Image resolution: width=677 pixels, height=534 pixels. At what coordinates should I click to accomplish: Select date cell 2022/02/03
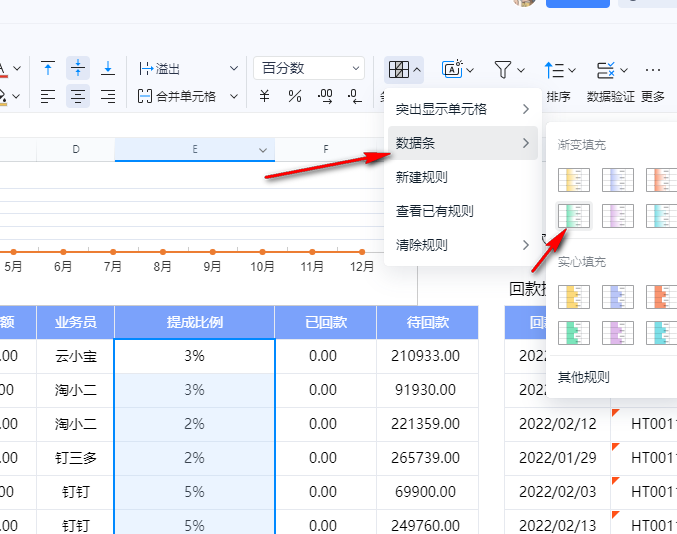tap(557, 492)
